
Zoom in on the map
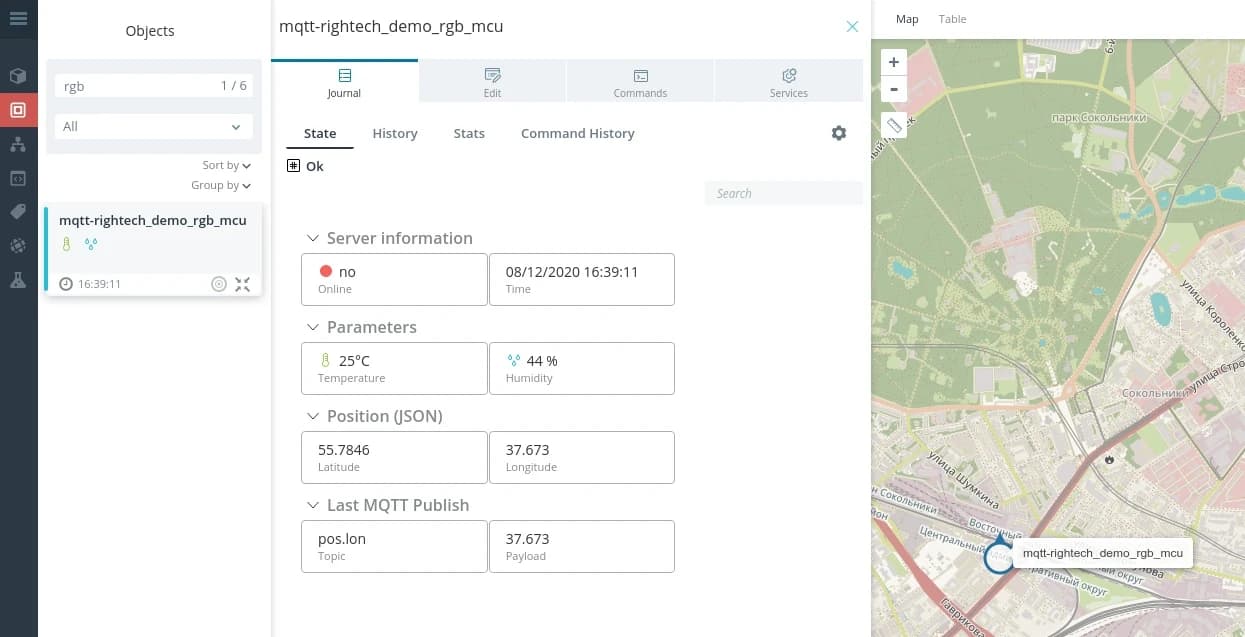click(894, 62)
